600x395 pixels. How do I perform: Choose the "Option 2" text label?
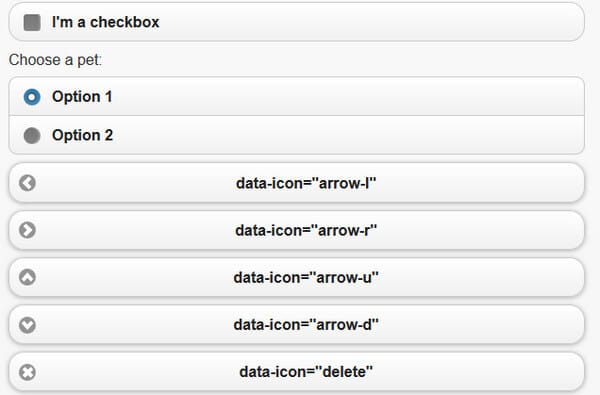pyautogui.click(x=82, y=135)
